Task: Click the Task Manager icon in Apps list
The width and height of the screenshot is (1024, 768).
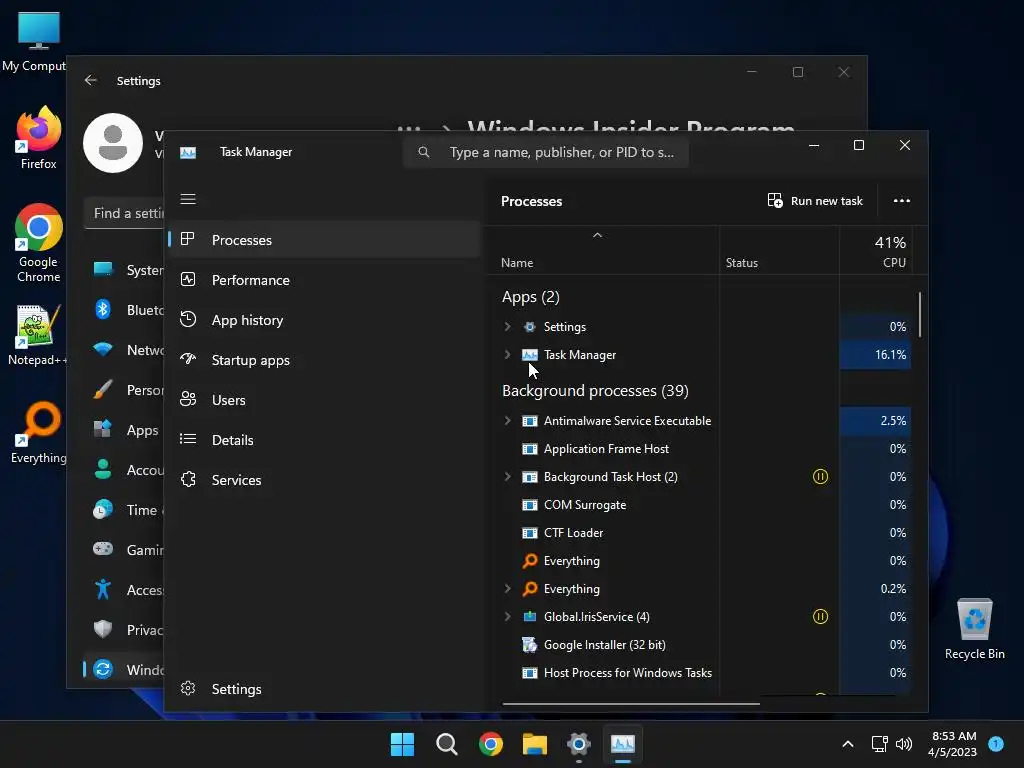Action: [x=530, y=355]
